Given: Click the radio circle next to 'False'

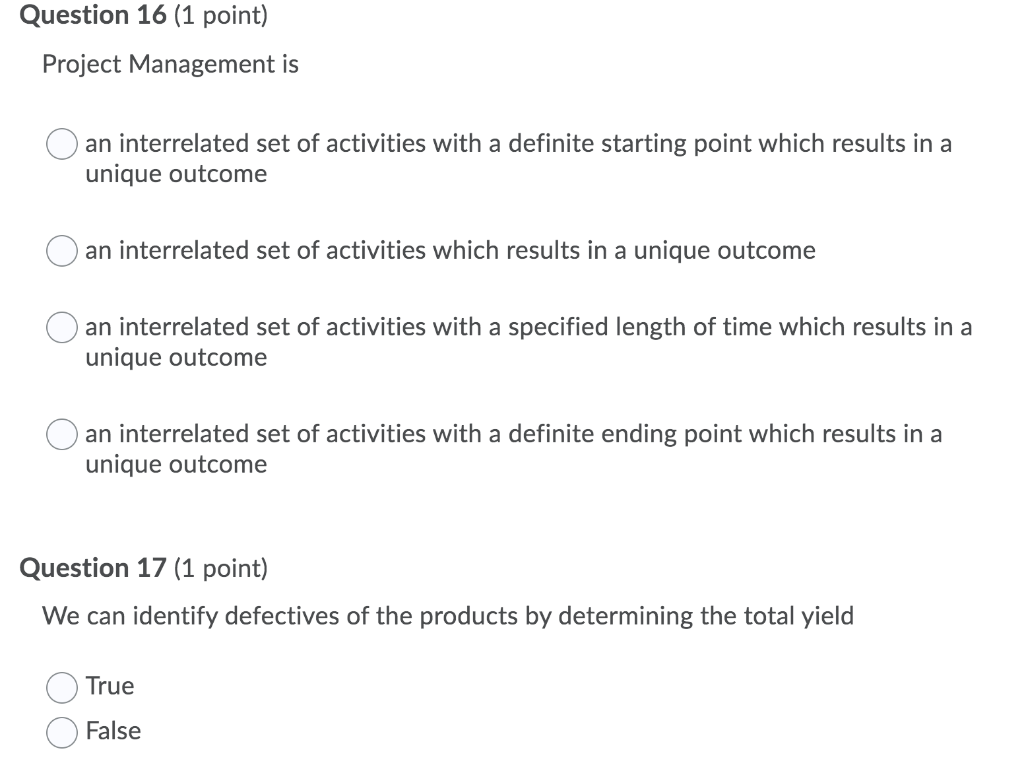Looking at the screenshot, I should pyautogui.click(x=61, y=731).
